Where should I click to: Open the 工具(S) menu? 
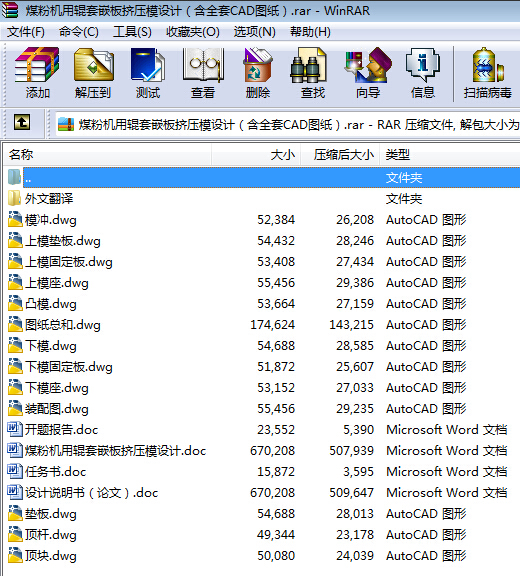point(132,32)
